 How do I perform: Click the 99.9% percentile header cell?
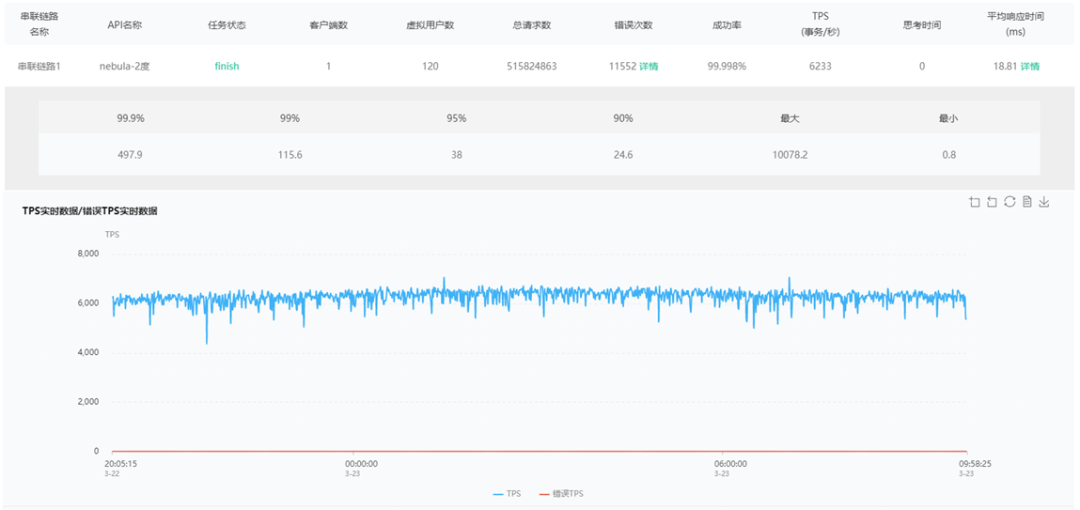[130, 119]
